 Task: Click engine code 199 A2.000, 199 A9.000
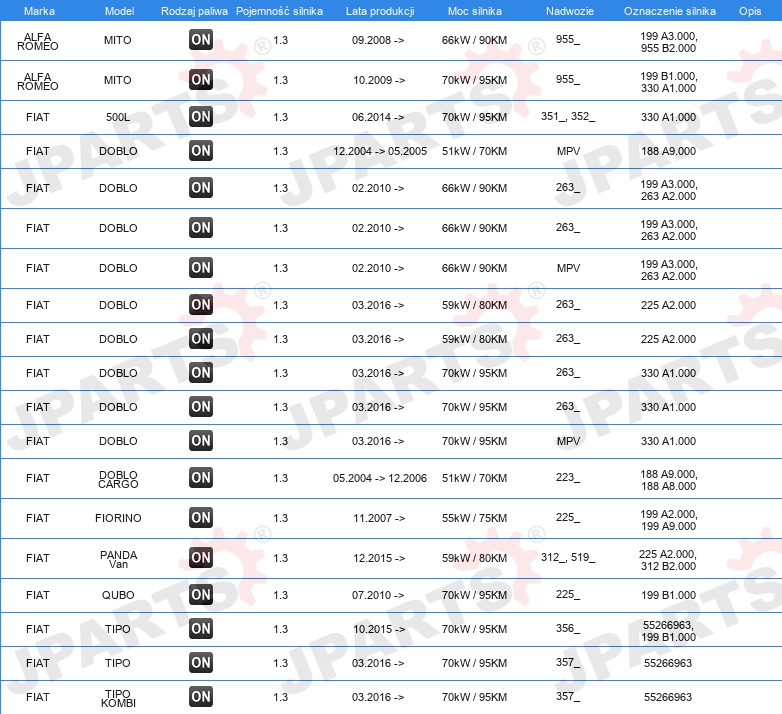pyautogui.click(x=669, y=520)
